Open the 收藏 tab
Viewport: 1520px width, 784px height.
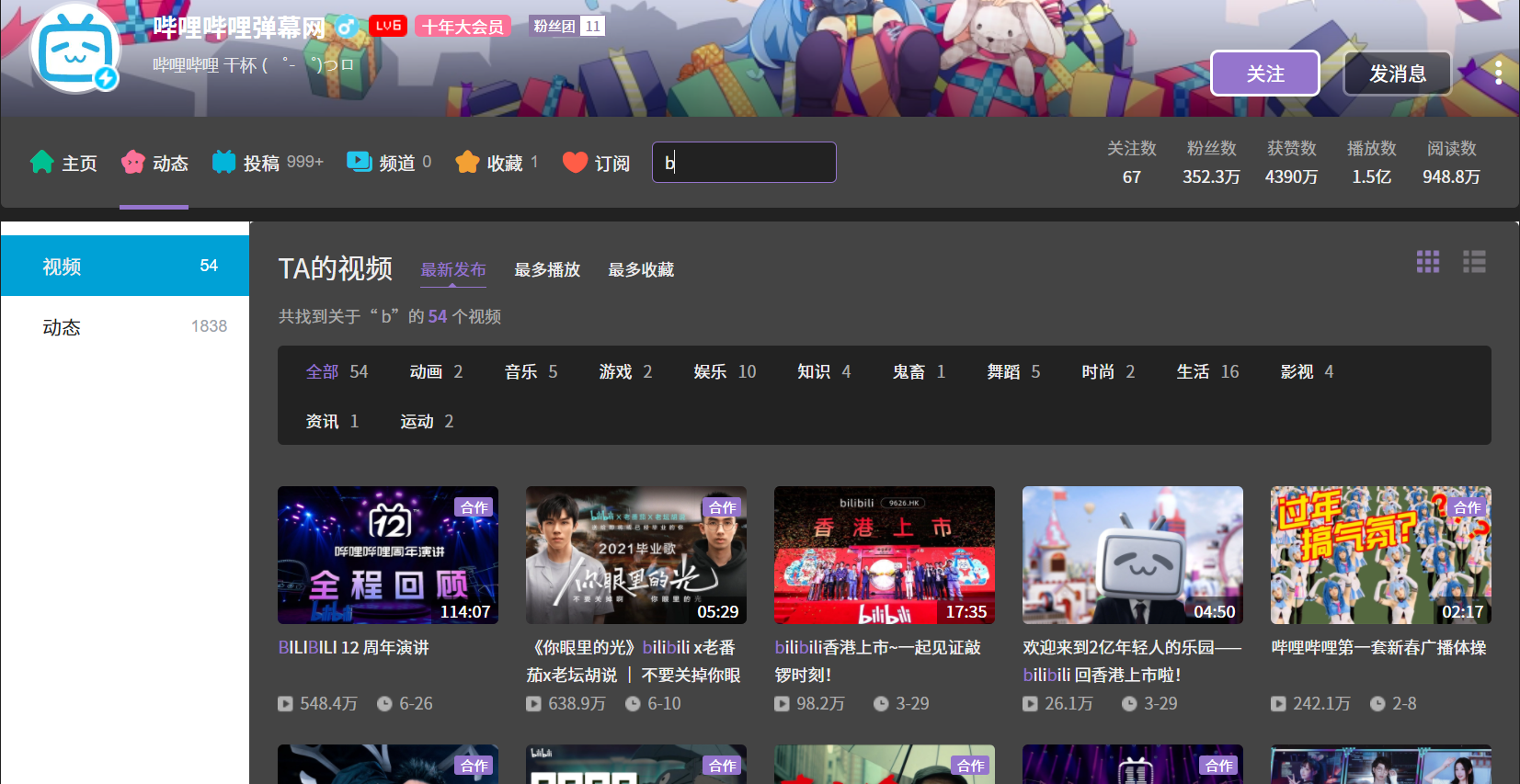[497, 163]
